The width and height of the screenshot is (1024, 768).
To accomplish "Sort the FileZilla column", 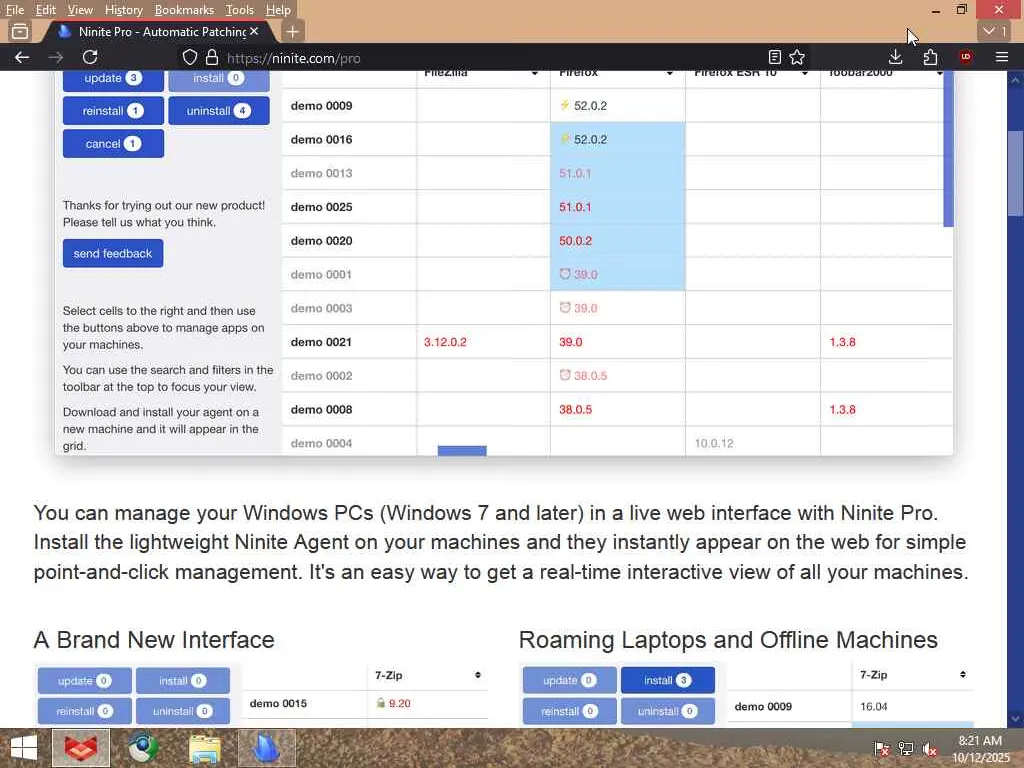I will [x=534, y=73].
